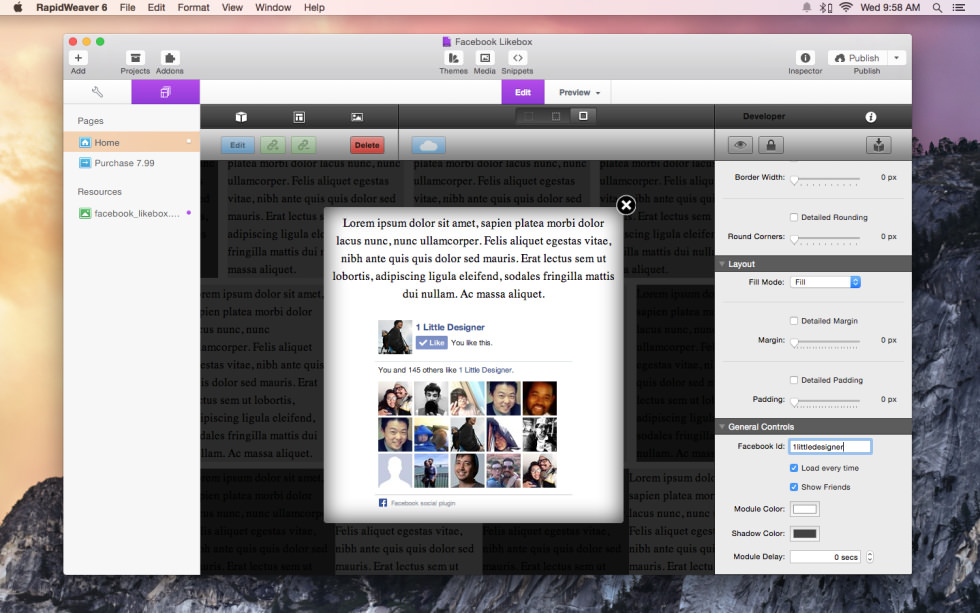
Task: Open the View menu
Action: point(232,7)
